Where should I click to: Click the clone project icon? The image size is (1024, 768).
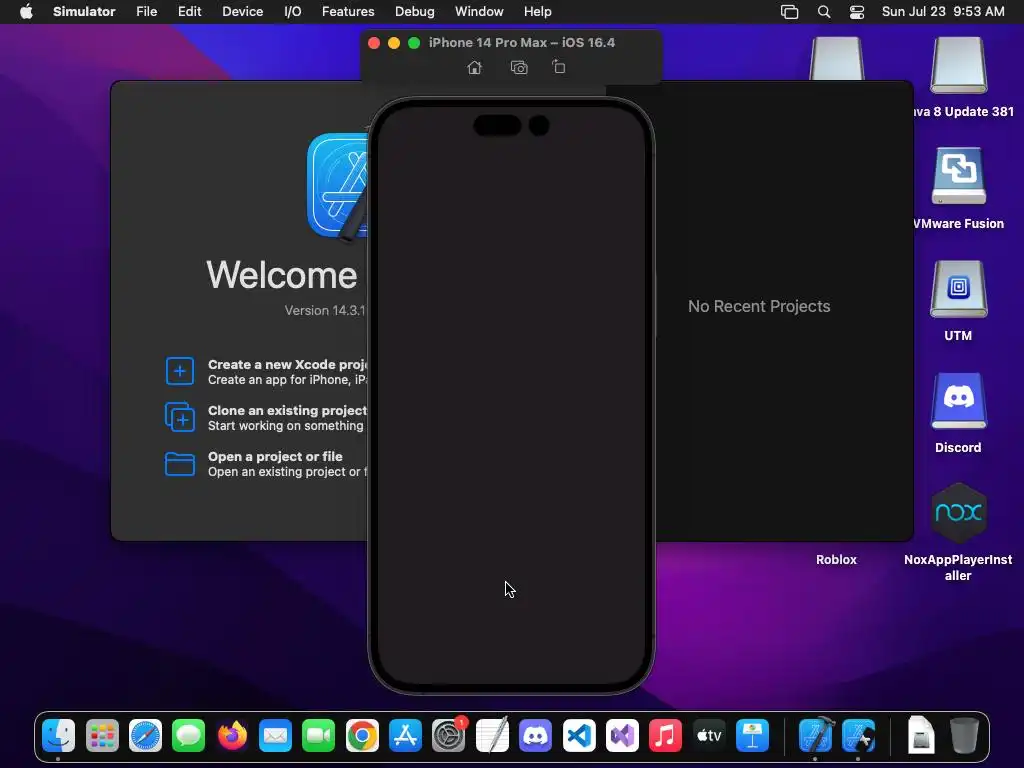coord(180,417)
